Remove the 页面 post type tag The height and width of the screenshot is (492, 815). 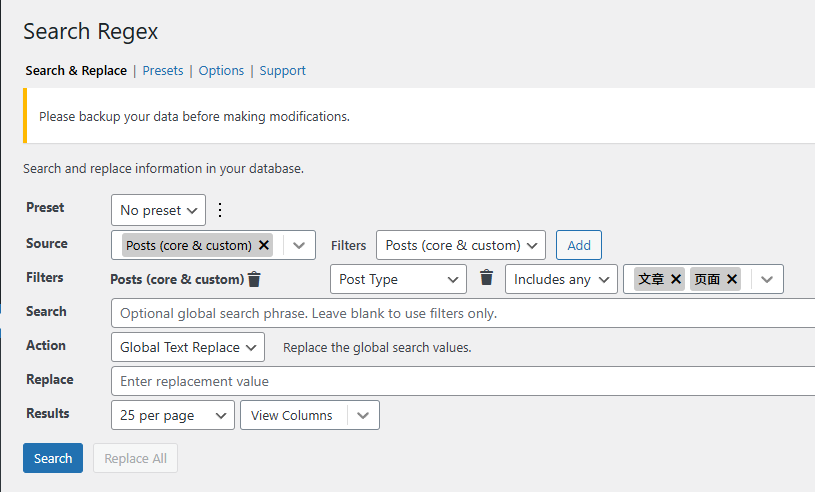click(x=732, y=280)
